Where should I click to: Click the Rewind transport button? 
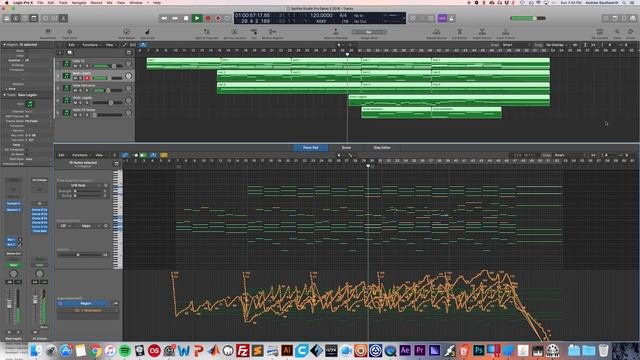coord(164,18)
